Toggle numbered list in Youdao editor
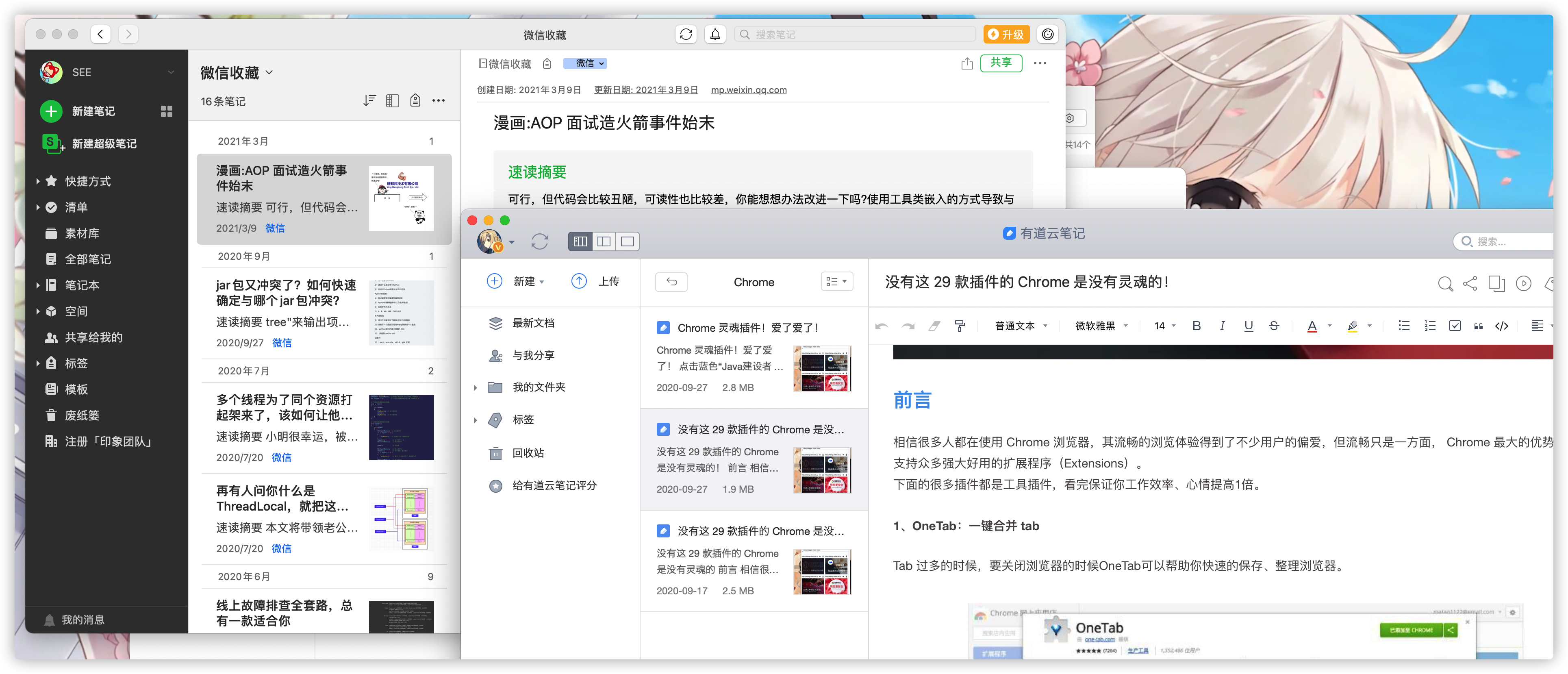 click(x=1430, y=326)
